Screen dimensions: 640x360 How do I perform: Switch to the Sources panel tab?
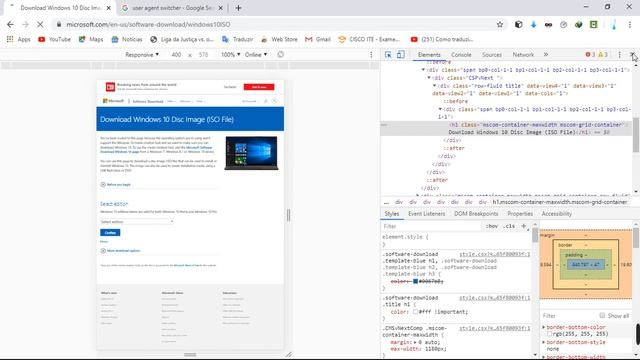[492, 55]
